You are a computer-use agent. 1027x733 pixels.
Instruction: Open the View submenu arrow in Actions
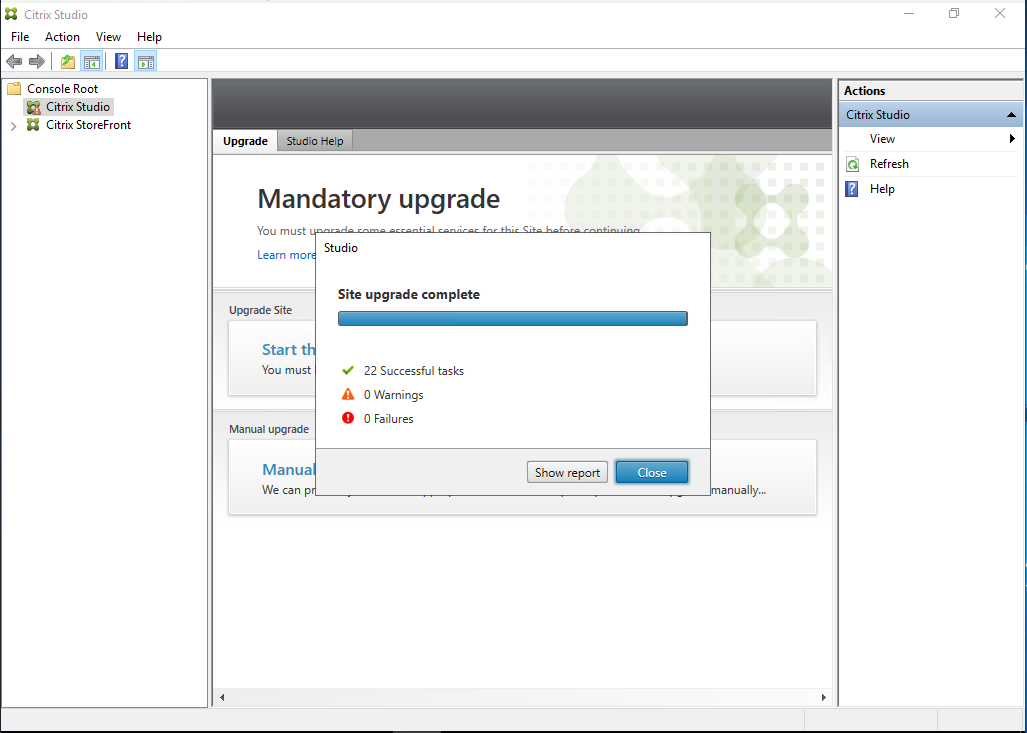point(1012,138)
